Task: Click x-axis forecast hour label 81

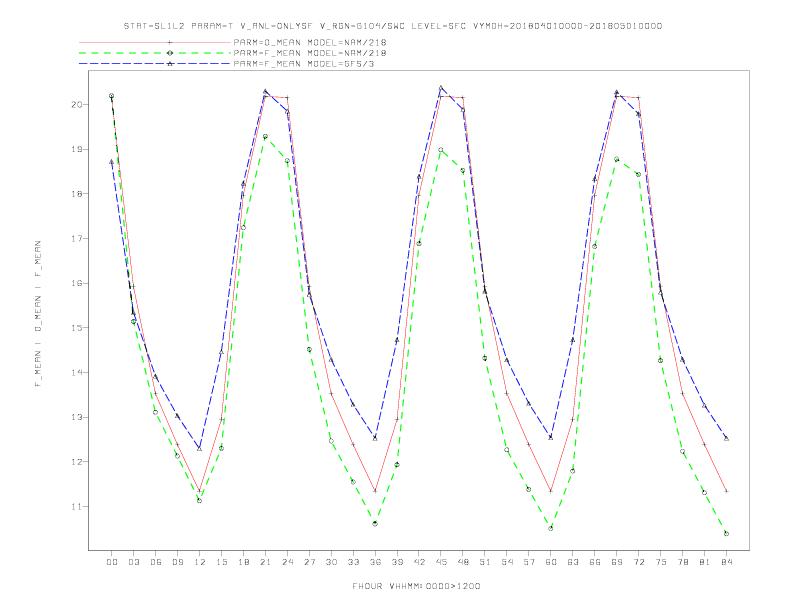Action: pos(705,562)
